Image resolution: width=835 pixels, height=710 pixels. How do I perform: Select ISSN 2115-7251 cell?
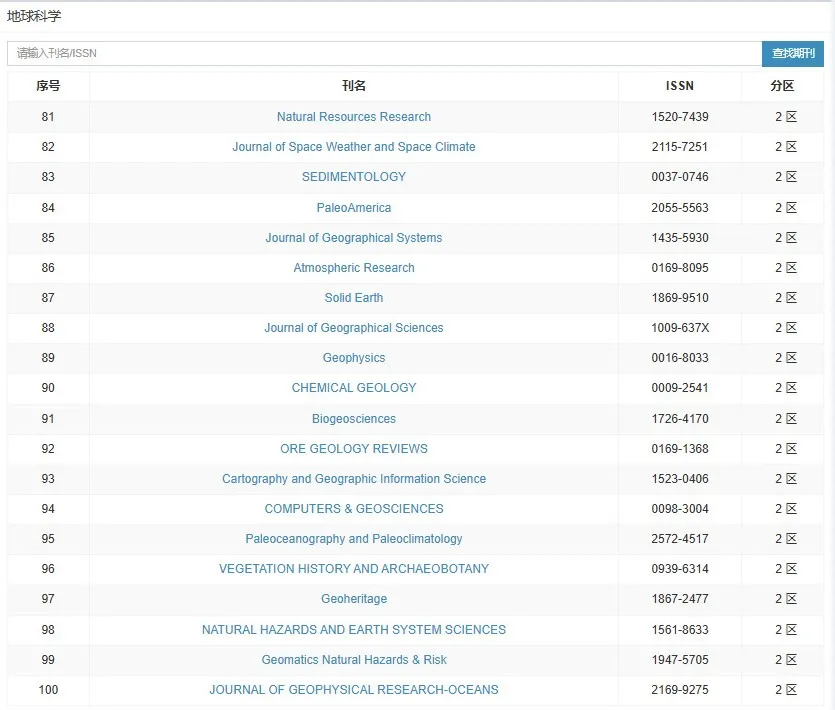pos(680,146)
